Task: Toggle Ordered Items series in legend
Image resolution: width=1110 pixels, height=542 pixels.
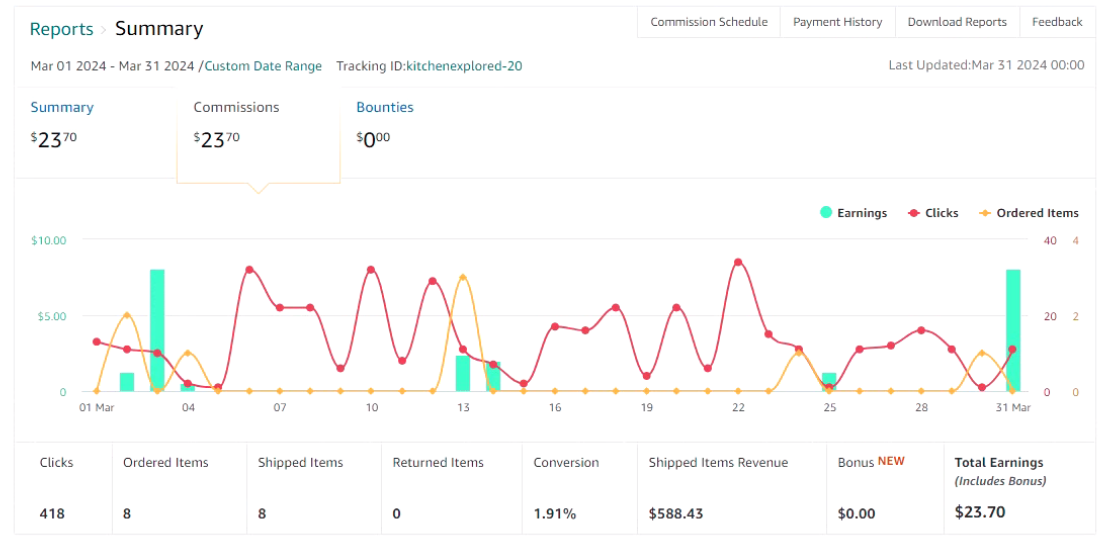Action: click(x=1029, y=213)
